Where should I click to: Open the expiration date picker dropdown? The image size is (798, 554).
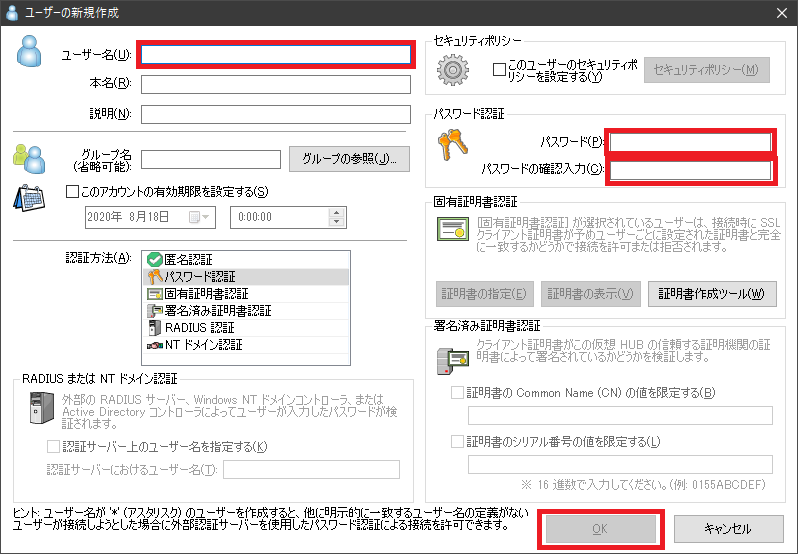[x=200, y=217]
